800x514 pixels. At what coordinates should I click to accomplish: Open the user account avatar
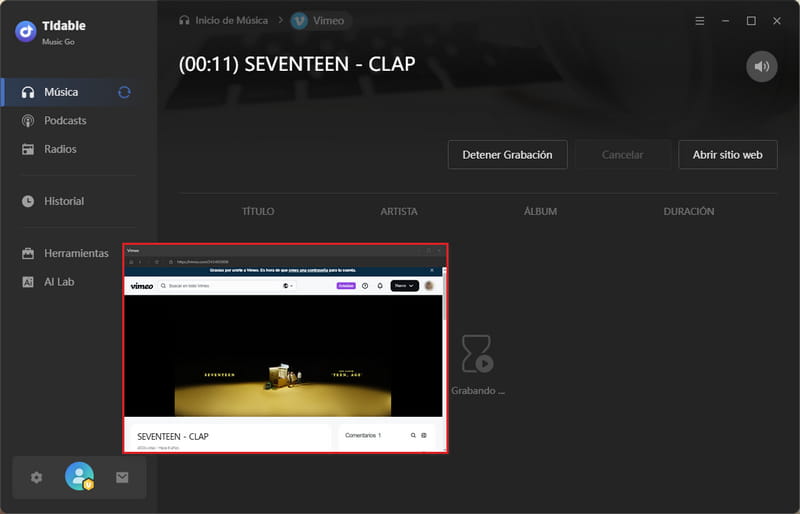(x=79, y=477)
